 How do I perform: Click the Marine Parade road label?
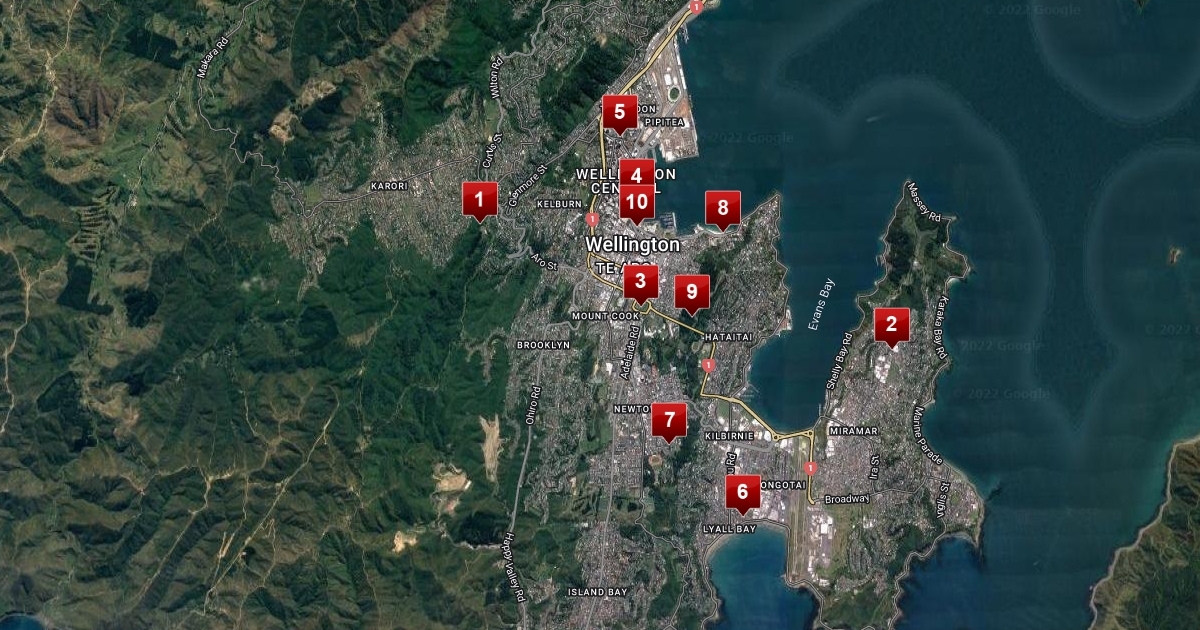click(927, 435)
